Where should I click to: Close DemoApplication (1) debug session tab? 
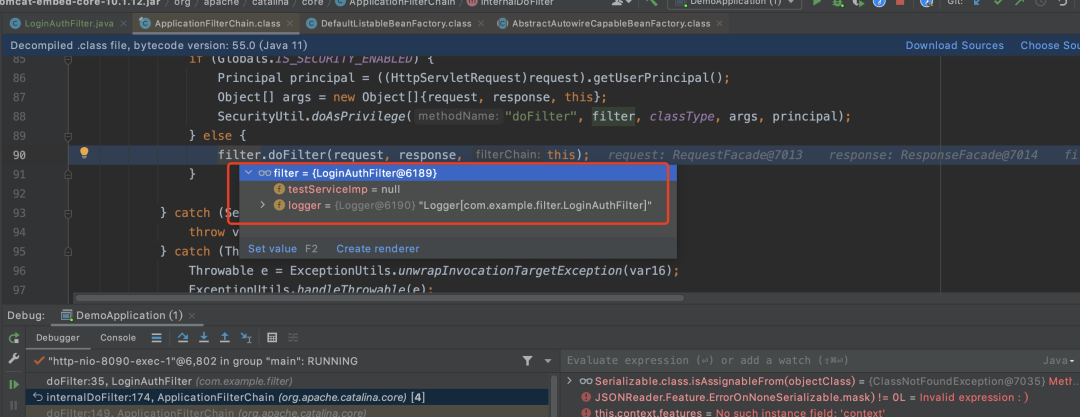pos(191,316)
